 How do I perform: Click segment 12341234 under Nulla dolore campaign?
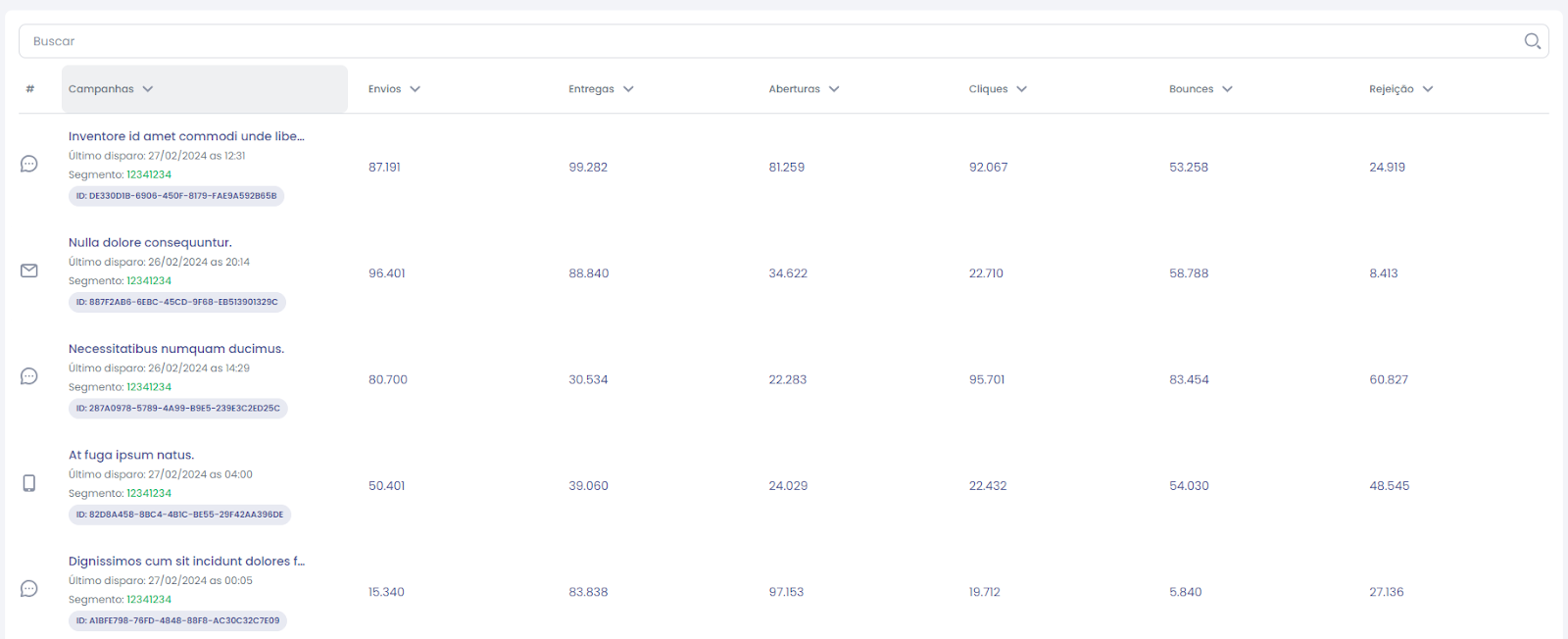(x=149, y=280)
